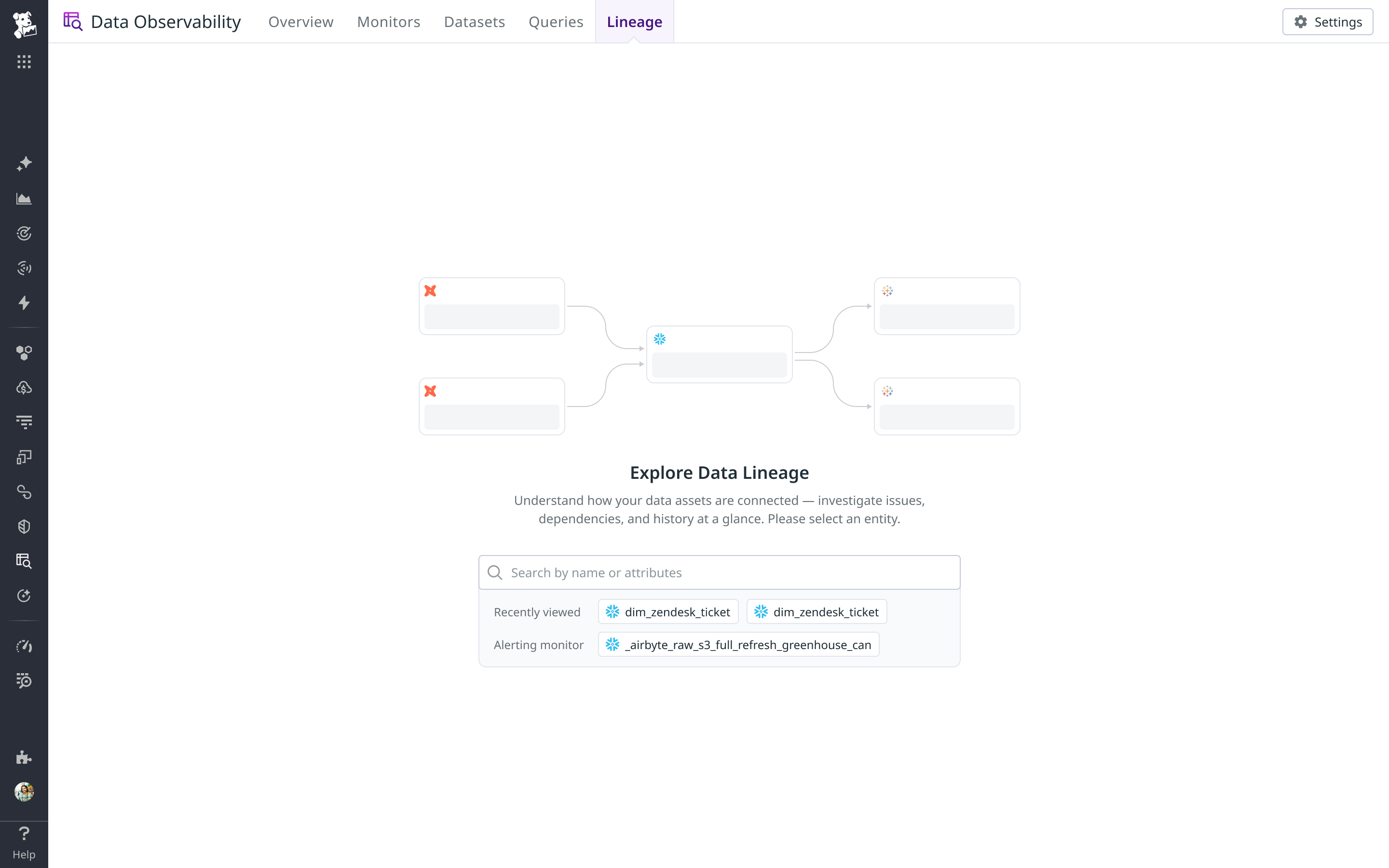
Task: Select the Infrastructure hexagons icon
Action: coord(24,353)
